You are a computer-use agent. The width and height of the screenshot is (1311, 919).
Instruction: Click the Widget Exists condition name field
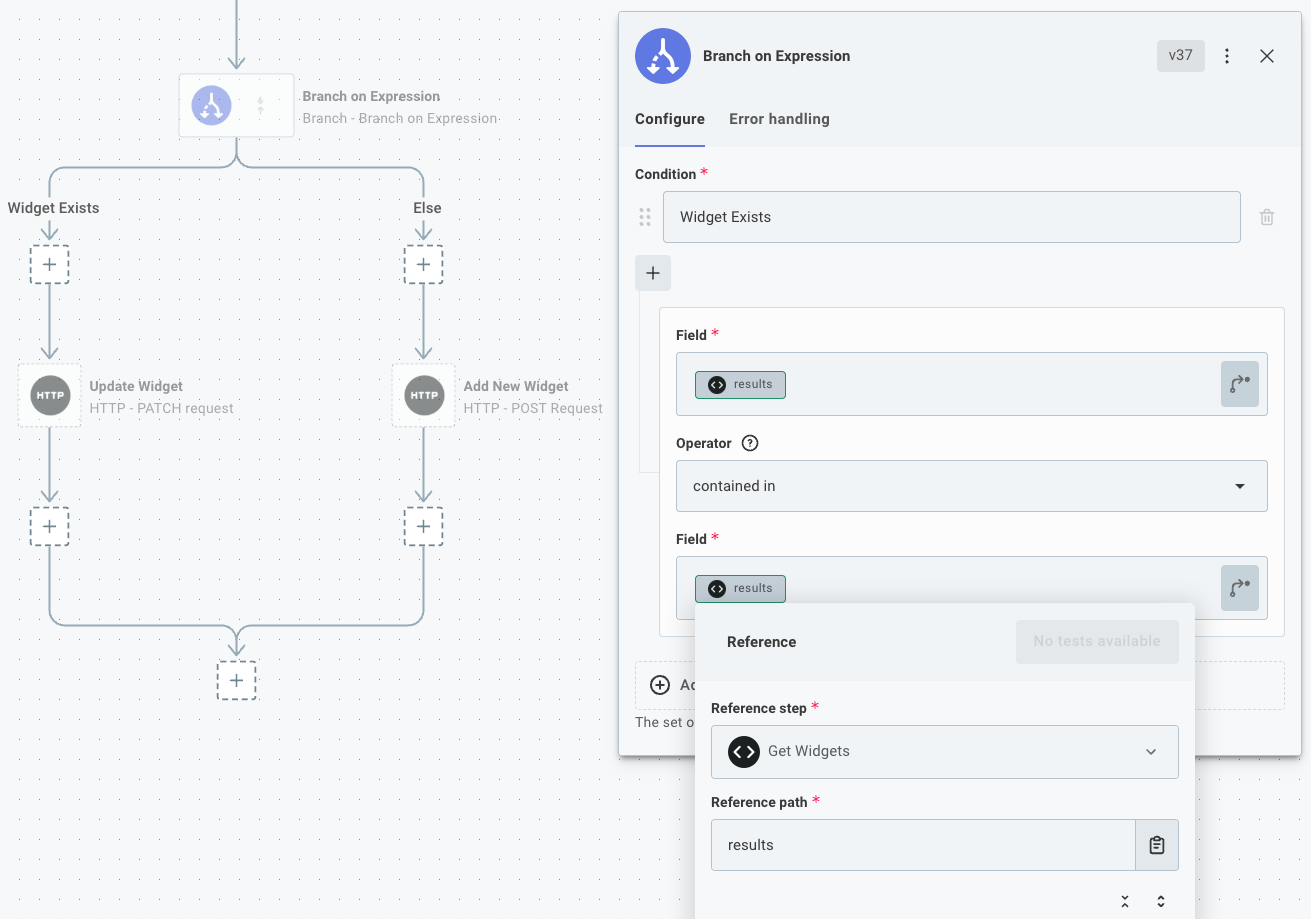(951, 217)
